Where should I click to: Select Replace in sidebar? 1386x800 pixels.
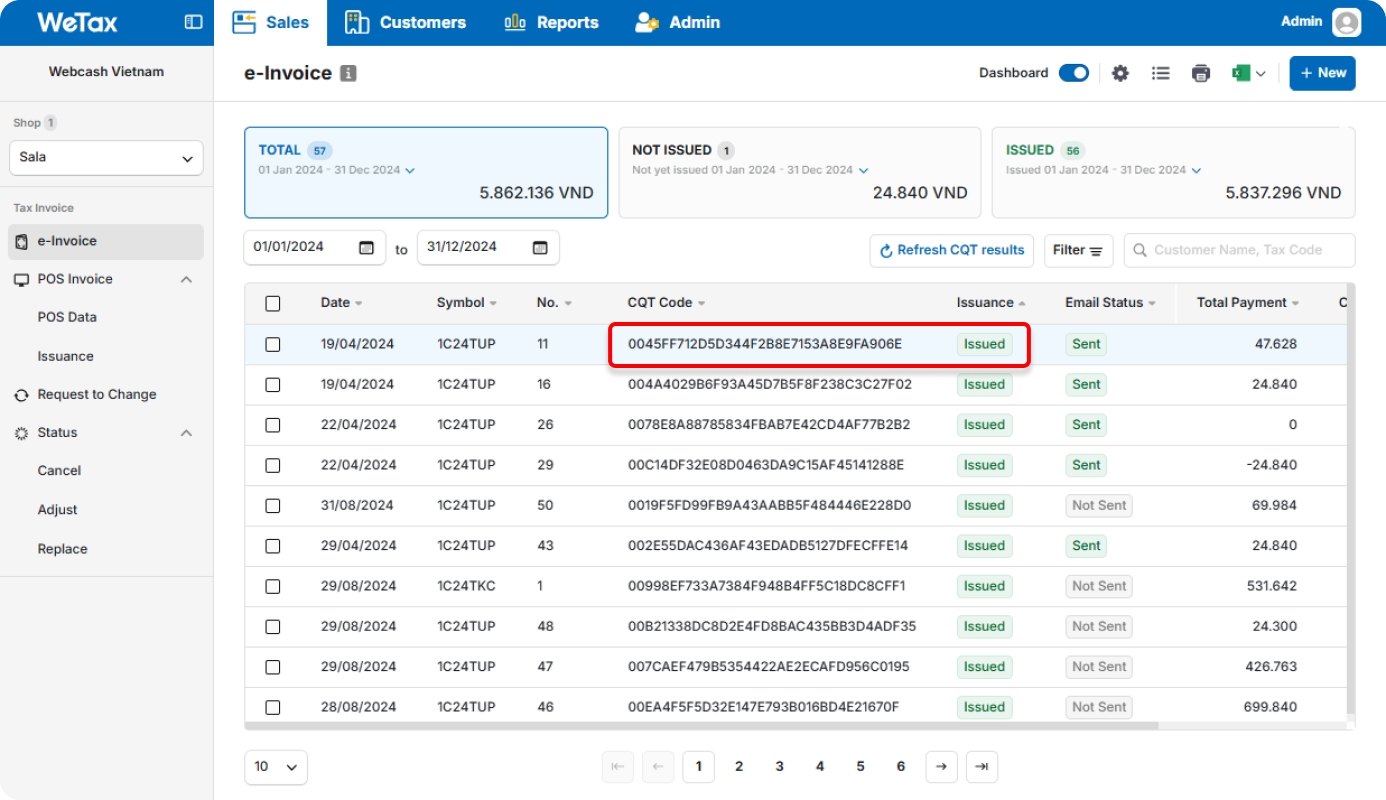[x=62, y=549]
